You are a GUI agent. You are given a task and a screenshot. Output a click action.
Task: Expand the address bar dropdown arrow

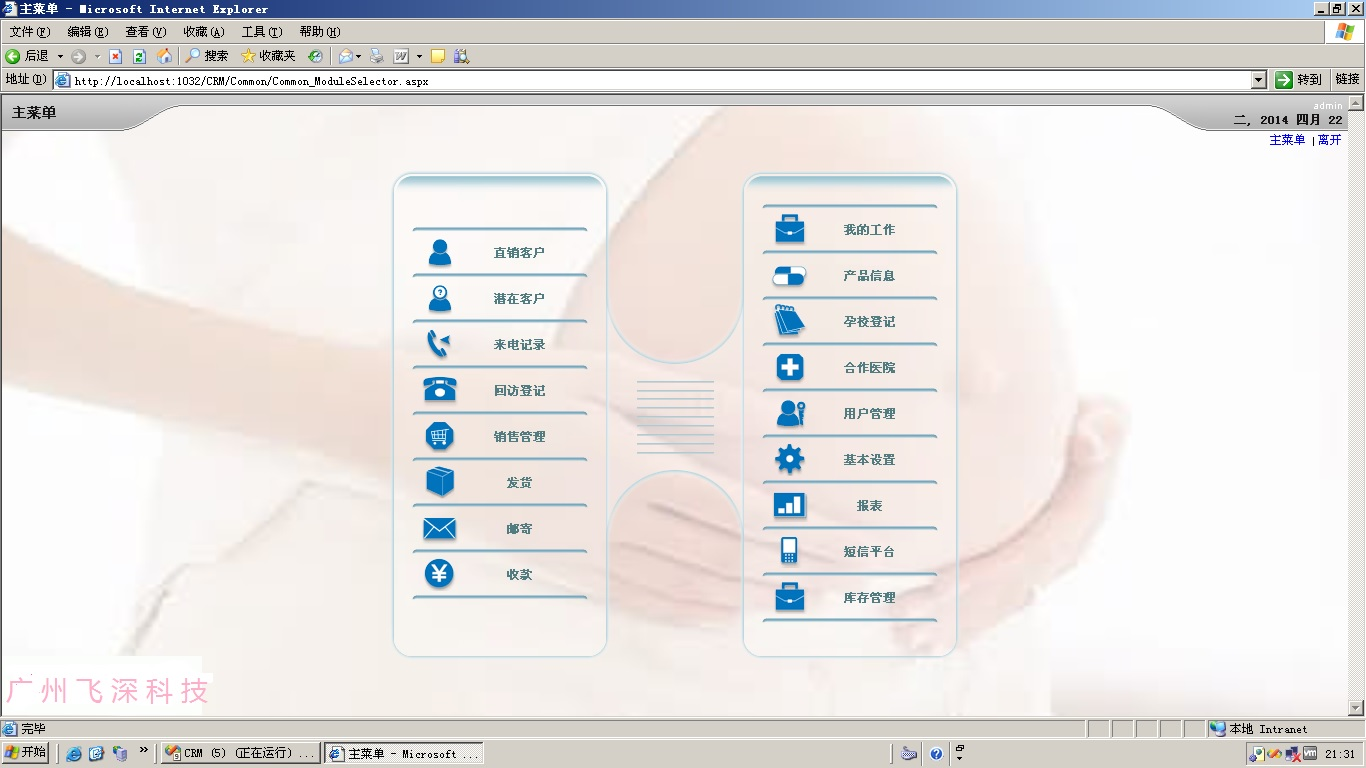(1259, 80)
